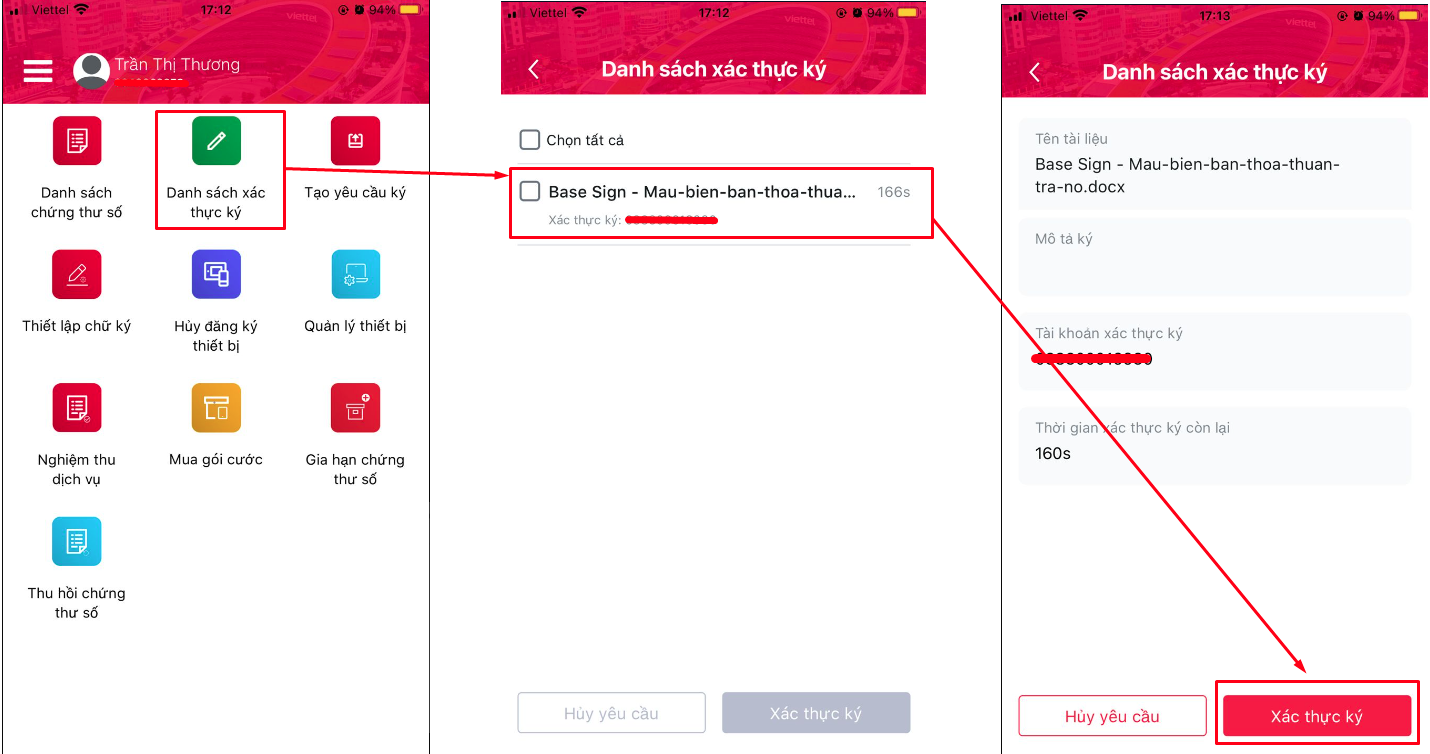Tap Gia hạn chứng thư số icon
This screenshot has width=1430, height=754.
pyautogui.click(x=355, y=408)
